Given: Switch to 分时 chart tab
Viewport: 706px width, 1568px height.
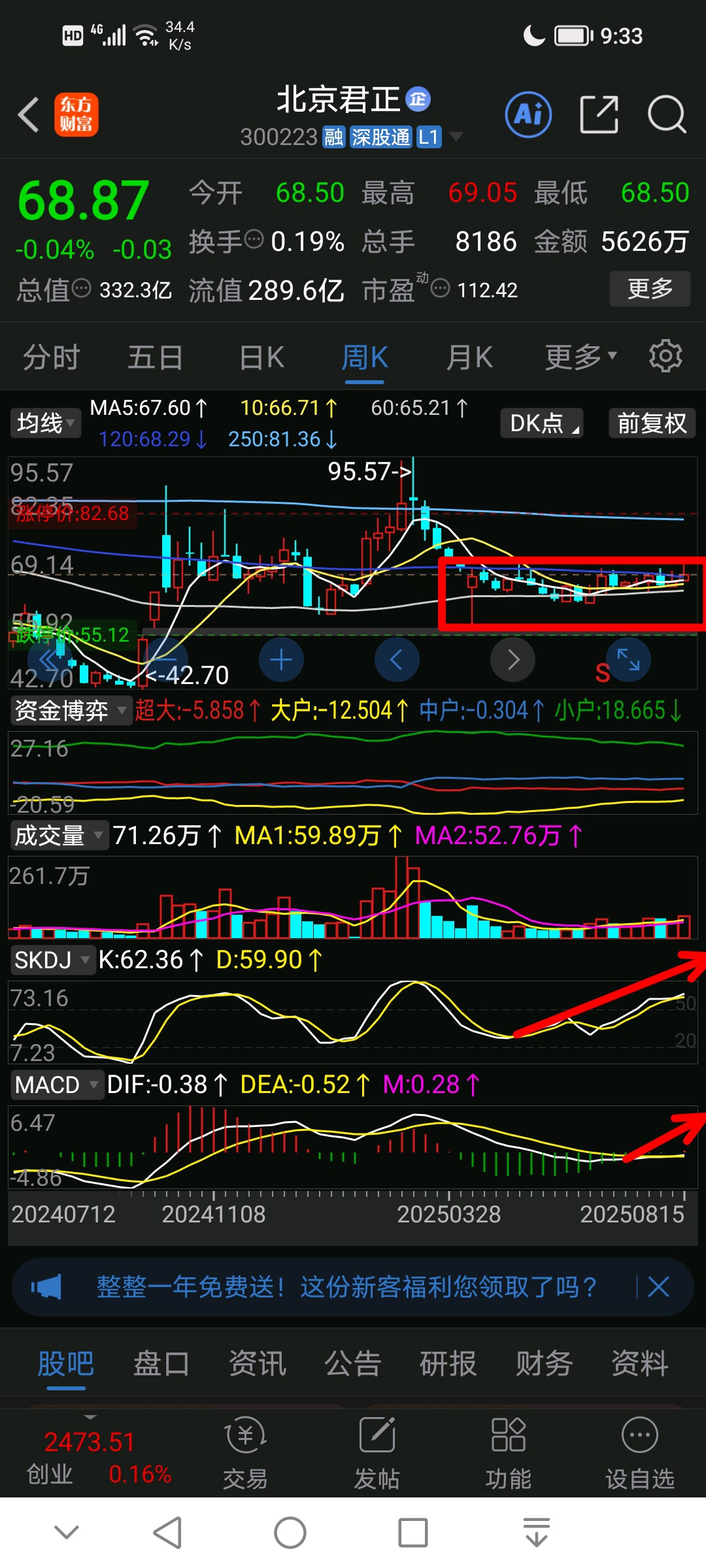Looking at the screenshot, I should (x=51, y=357).
